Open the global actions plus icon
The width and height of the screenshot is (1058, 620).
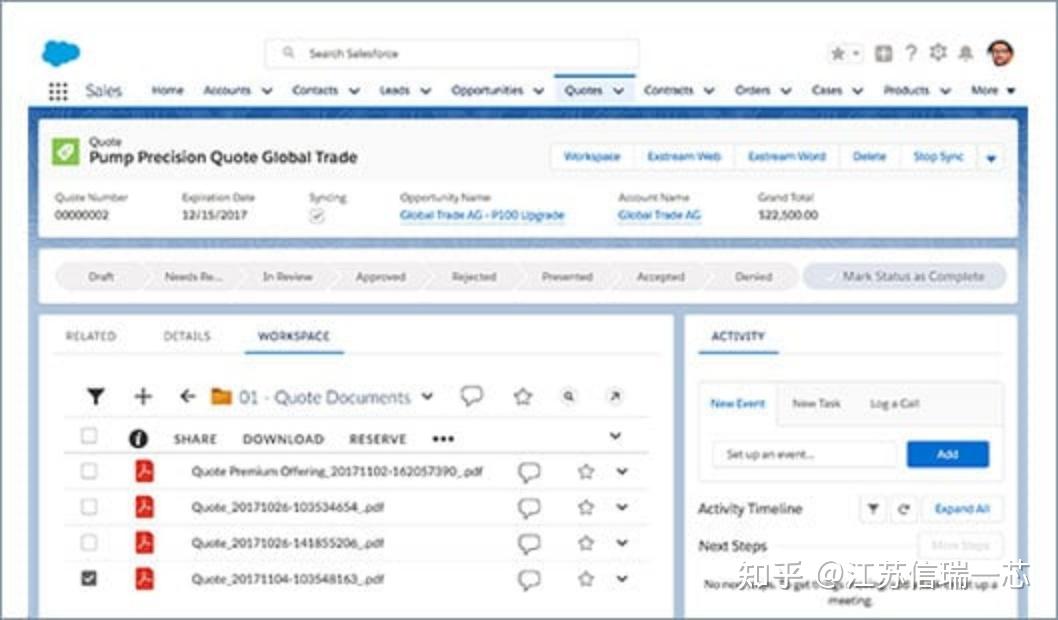[883, 53]
